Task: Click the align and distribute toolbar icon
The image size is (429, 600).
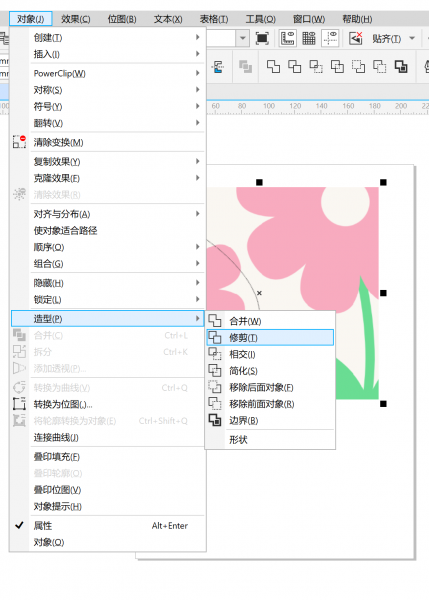Action: coord(218,67)
